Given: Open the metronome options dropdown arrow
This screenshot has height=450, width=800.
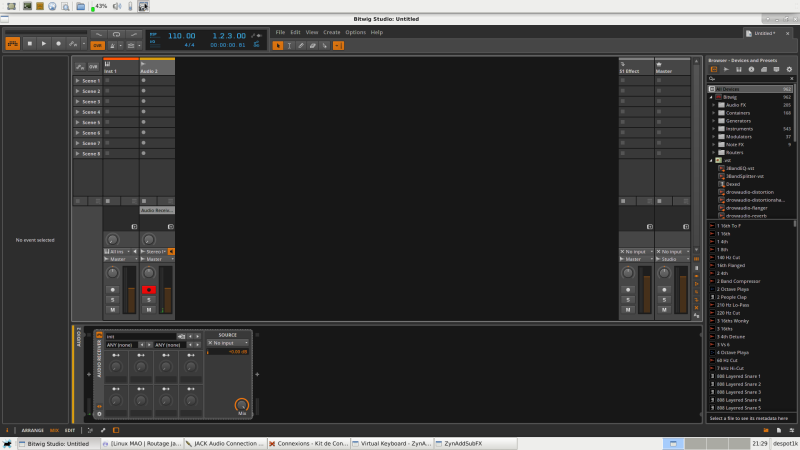Looking at the screenshot, I should (120, 45).
